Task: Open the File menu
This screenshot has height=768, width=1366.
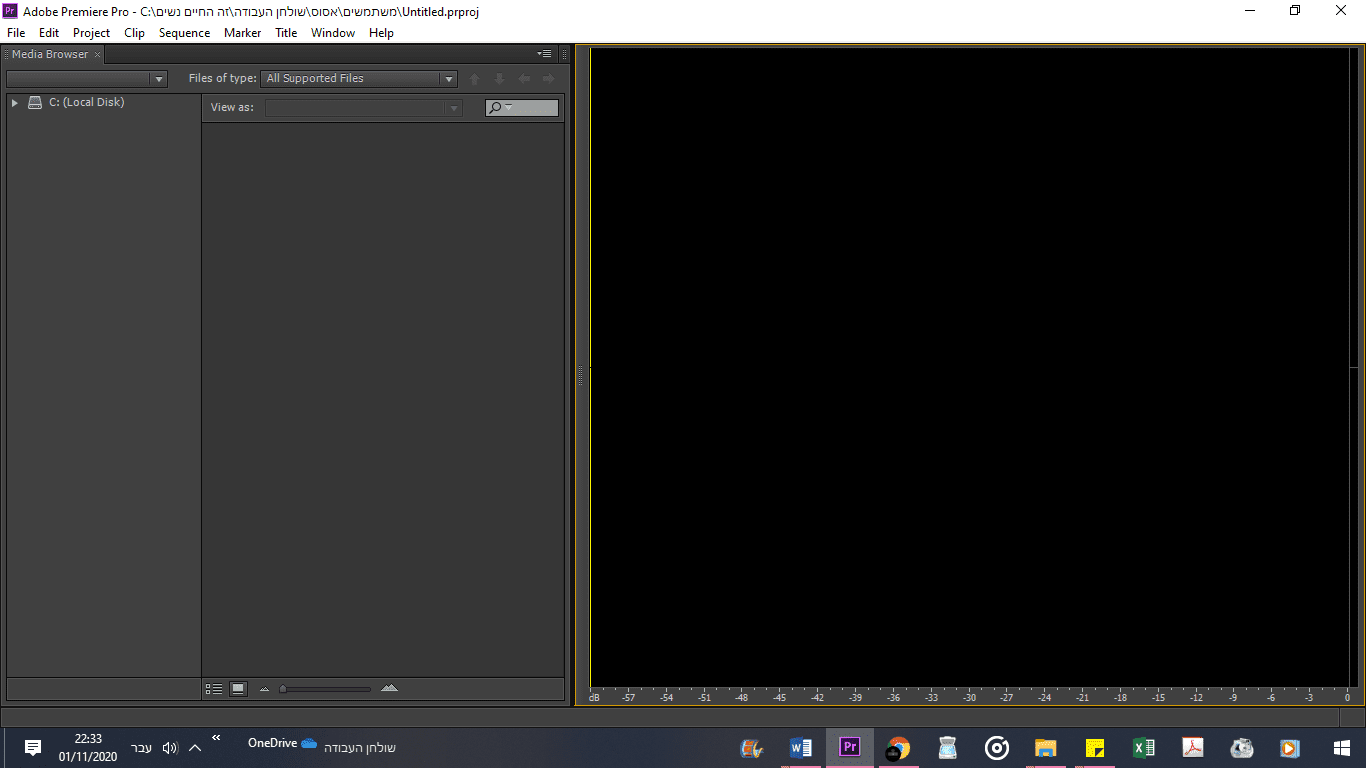Action: (x=16, y=33)
